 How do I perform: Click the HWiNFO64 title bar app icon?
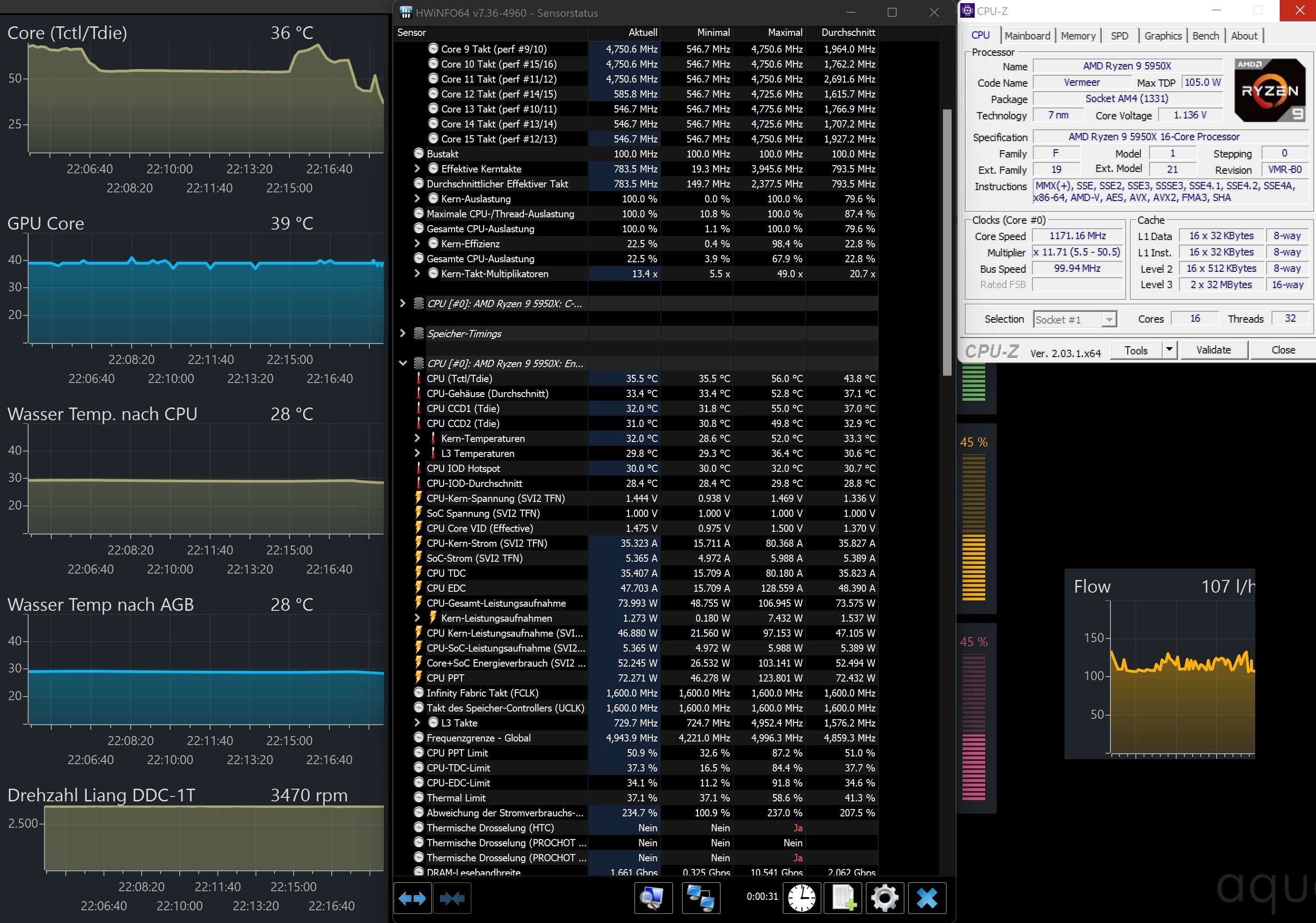[405, 13]
